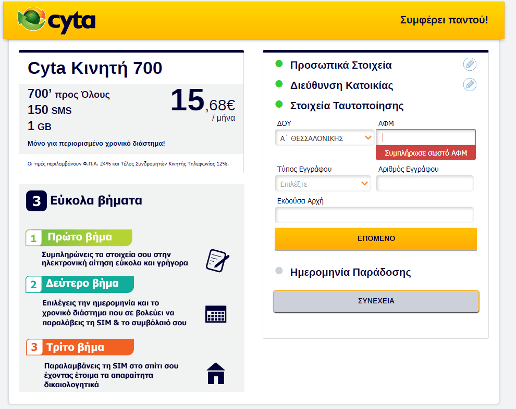Click the Δεύτερο βήμα step label
The width and height of the screenshot is (516, 409).
click(x=80, y=284)
